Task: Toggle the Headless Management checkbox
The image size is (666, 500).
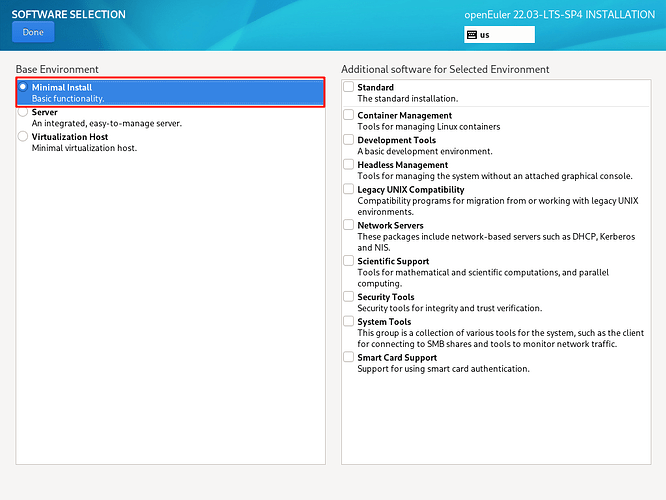Action: [348, 165]
